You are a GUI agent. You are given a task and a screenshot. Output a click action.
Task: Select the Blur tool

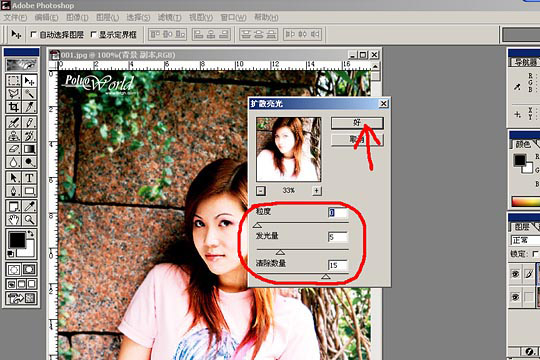pos(14,162)
